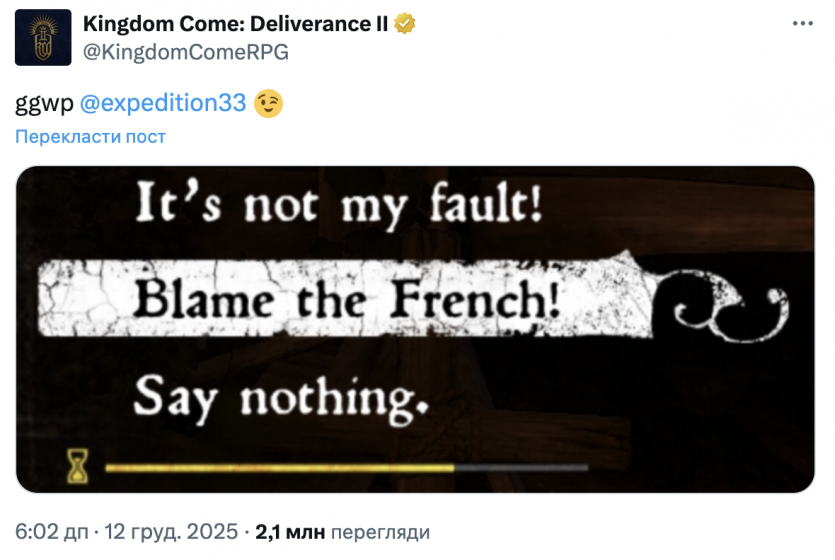Click the dark unfilled end of timer bar
The height and width of the screenshot is (560, 835).
tap(520, 466)
